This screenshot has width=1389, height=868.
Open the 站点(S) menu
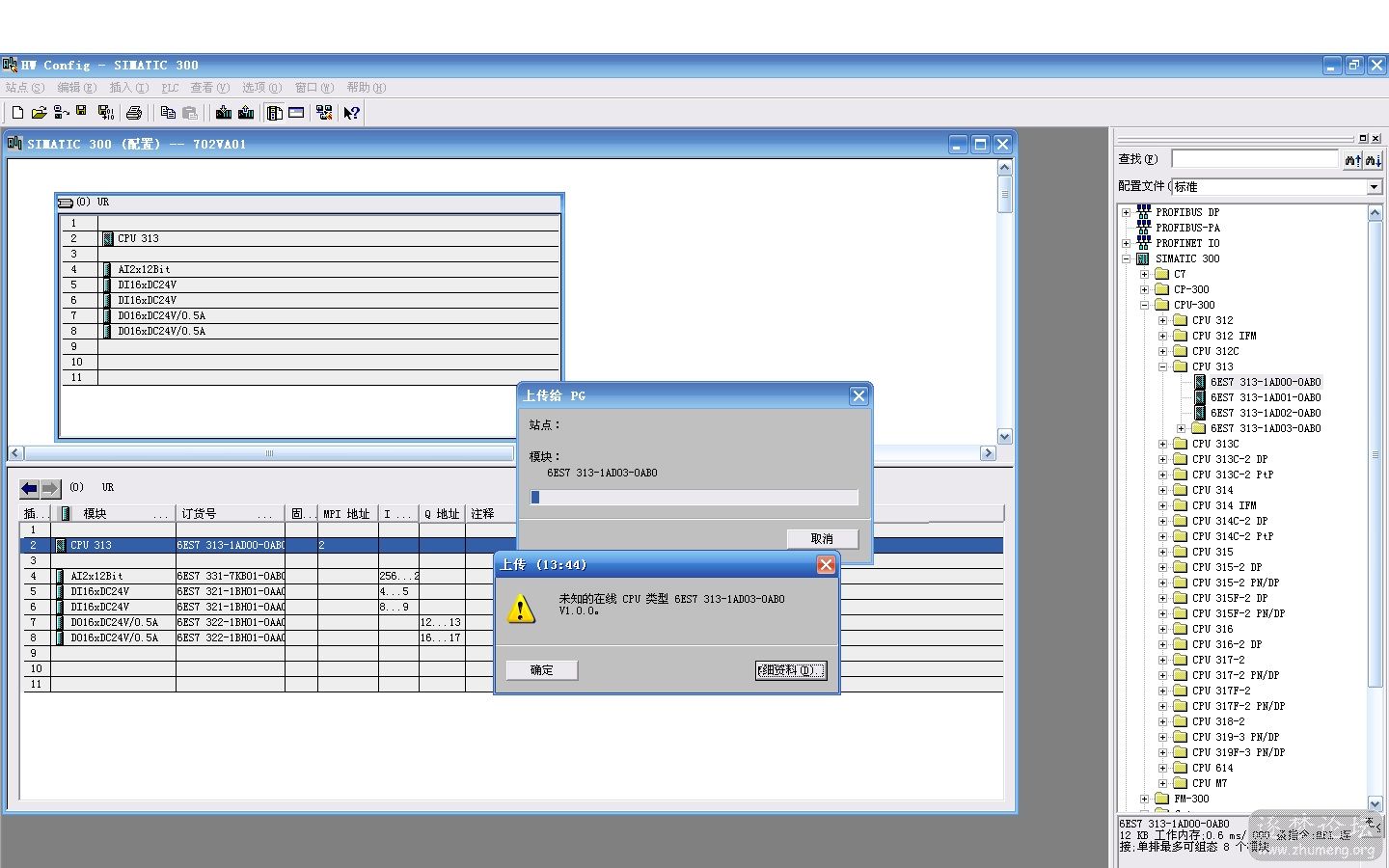(x=25, y=88)
